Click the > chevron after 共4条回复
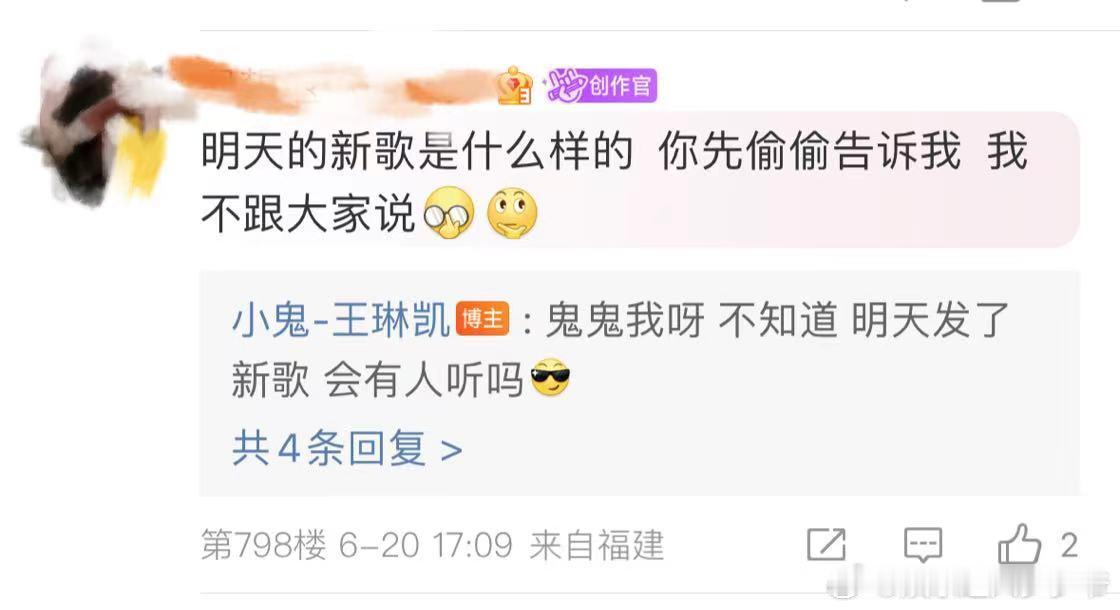This screenshot has height=610, width=1120. pos(451,450)
